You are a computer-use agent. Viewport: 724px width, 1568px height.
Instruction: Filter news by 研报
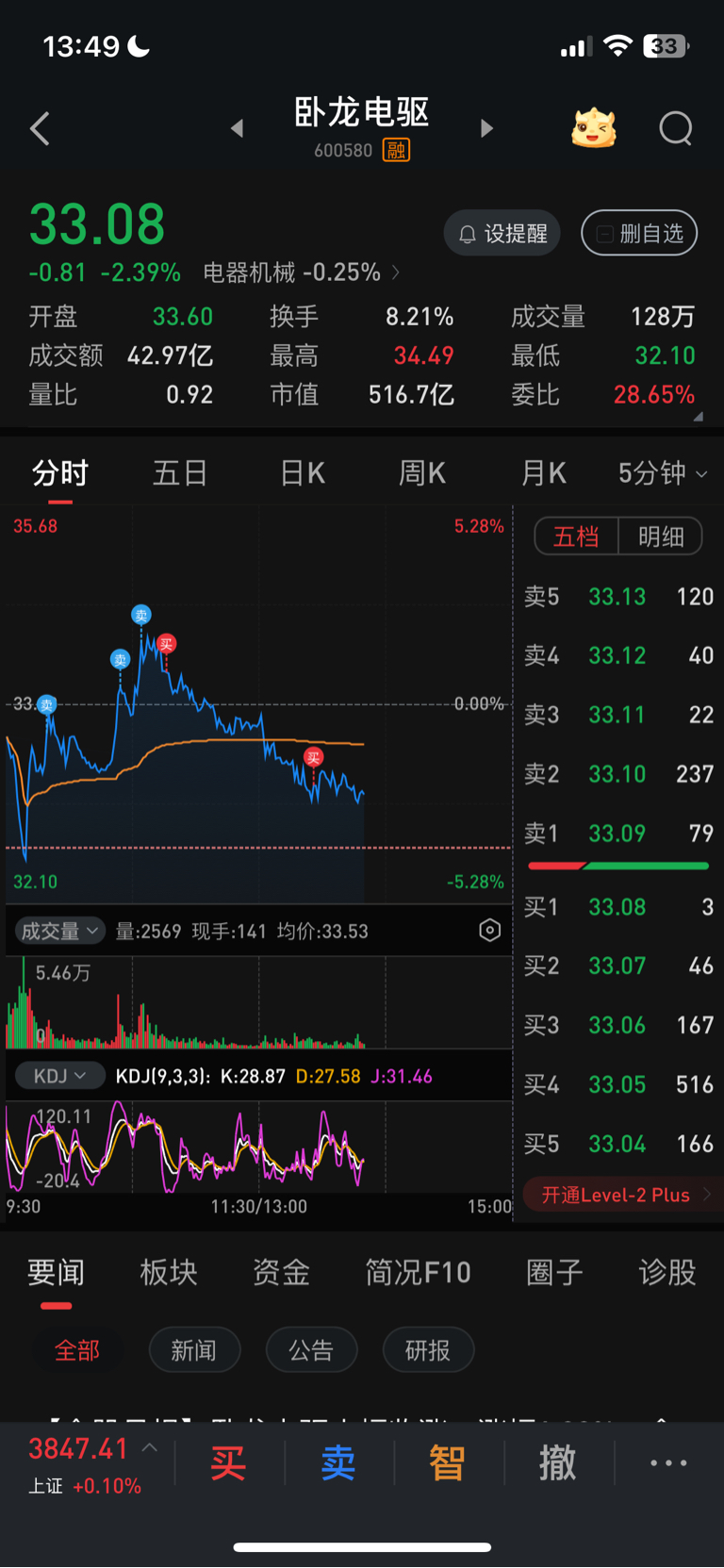pyautogui.click(x=428, y=1351)
